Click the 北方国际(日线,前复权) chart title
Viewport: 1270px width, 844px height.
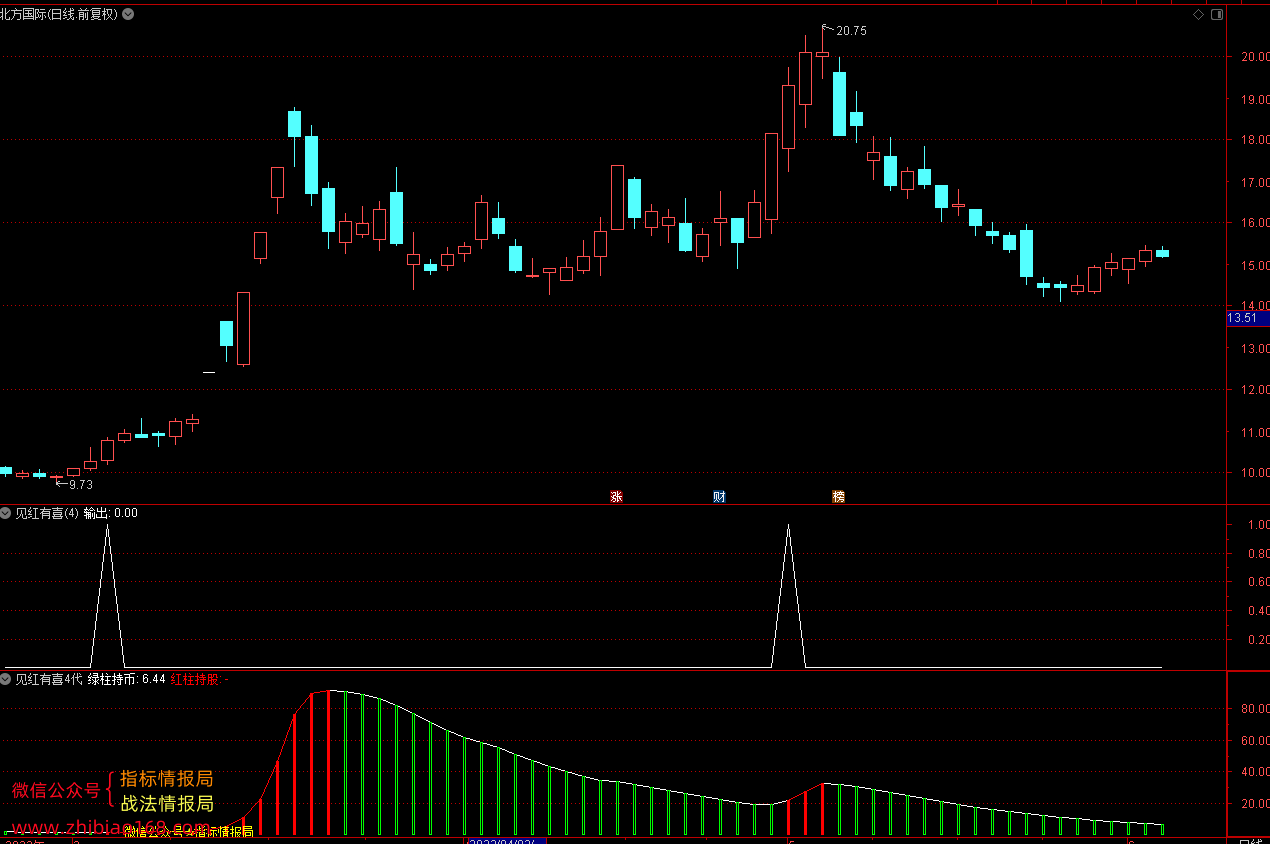[59, 14]
